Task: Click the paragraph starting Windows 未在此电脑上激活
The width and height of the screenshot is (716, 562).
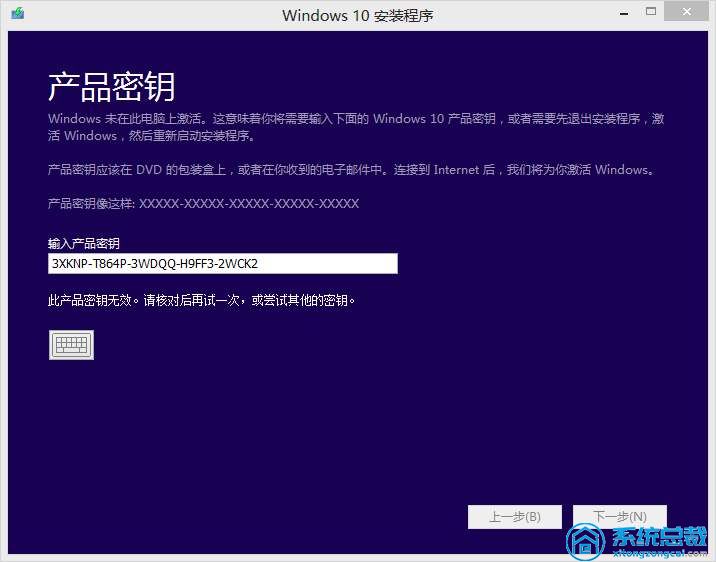Action: [x=356, y=127]
